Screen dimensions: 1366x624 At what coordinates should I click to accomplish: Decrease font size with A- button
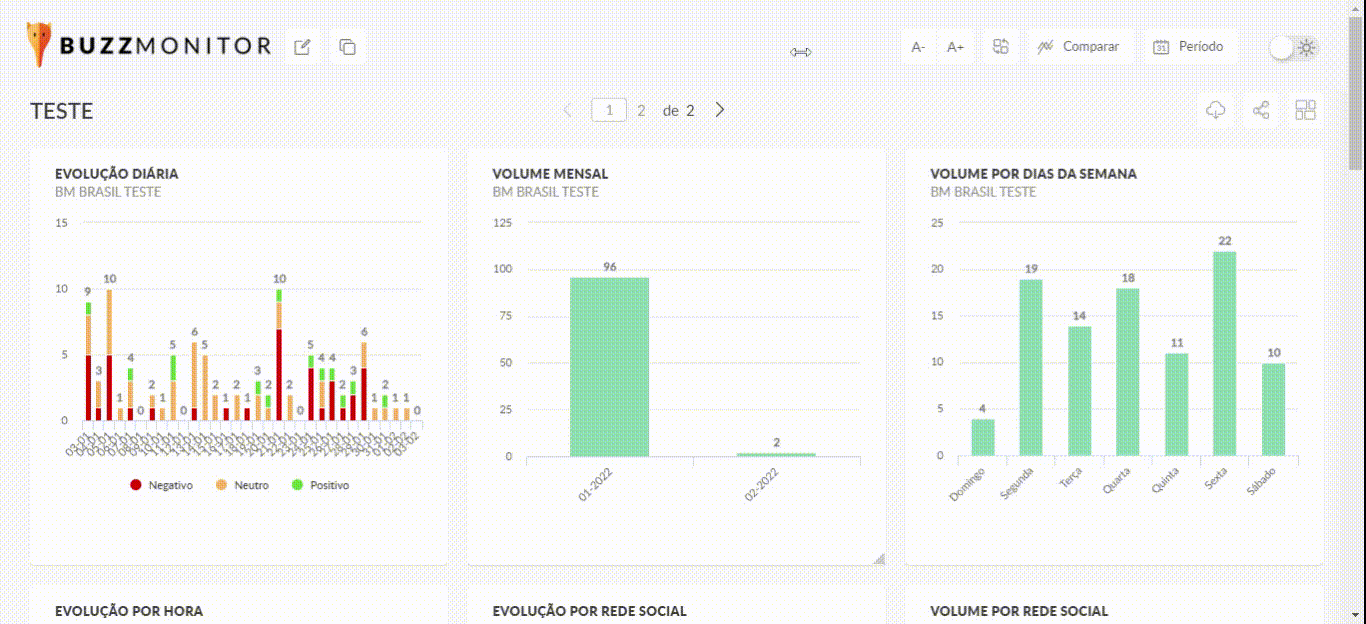click(x=918, y=47)
